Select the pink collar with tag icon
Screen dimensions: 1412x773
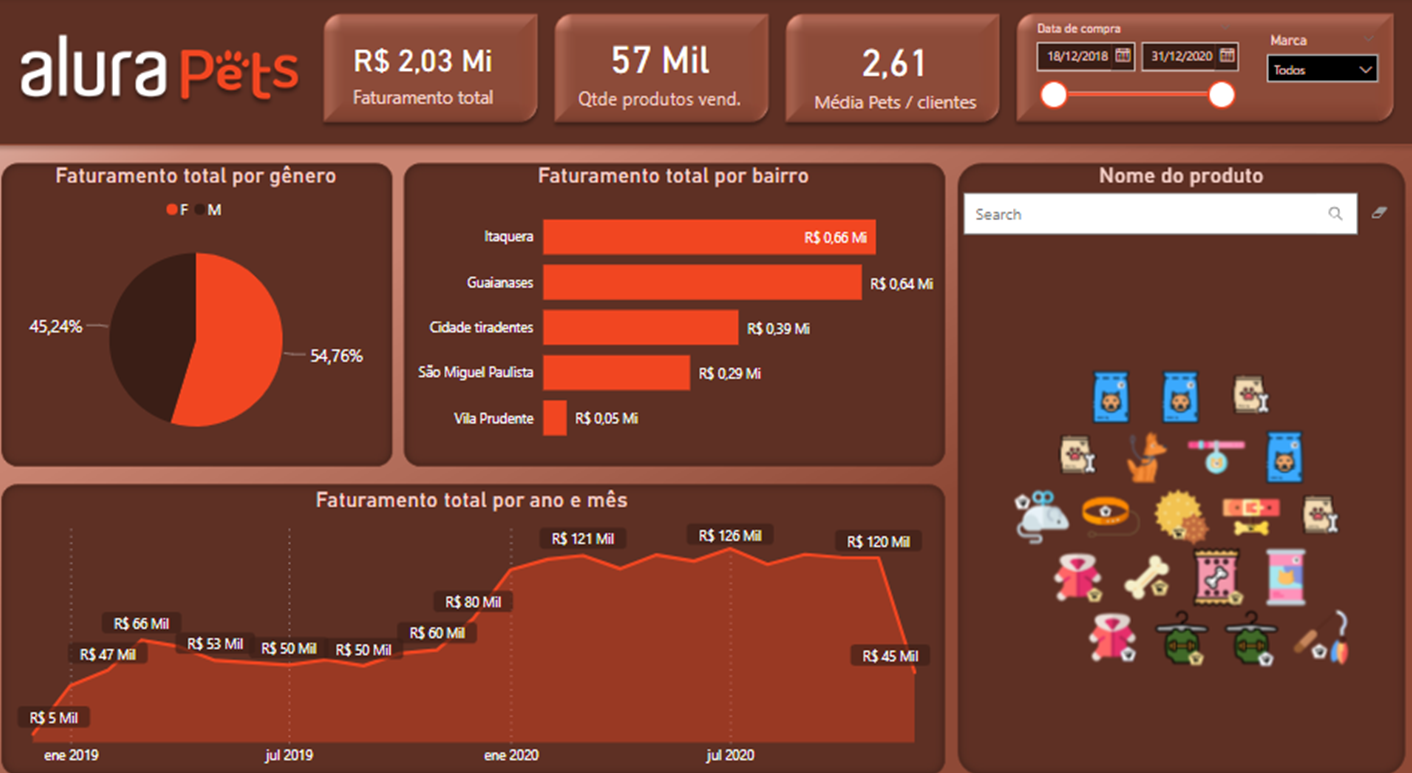[x=1216, y=455]
